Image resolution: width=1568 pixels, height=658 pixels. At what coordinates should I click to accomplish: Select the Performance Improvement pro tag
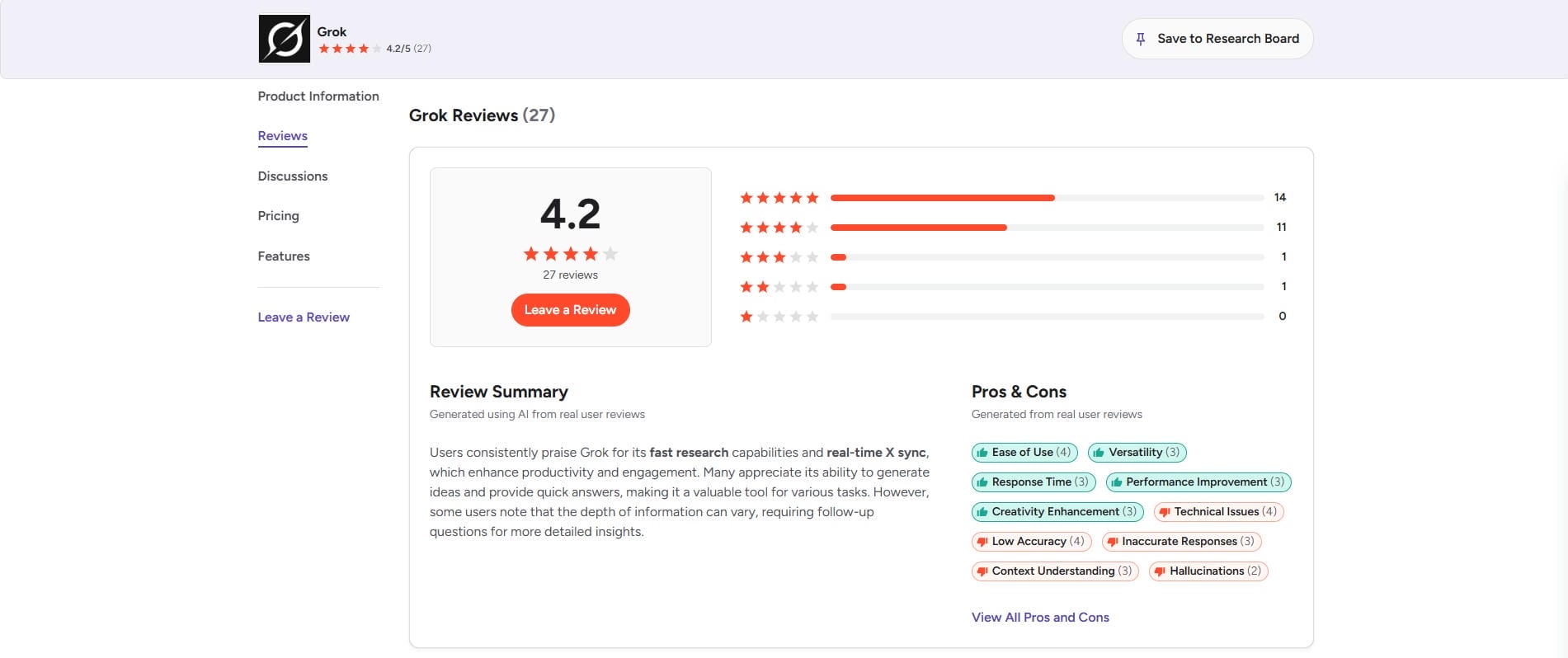pyautogui.click(x=1198, y=482)
